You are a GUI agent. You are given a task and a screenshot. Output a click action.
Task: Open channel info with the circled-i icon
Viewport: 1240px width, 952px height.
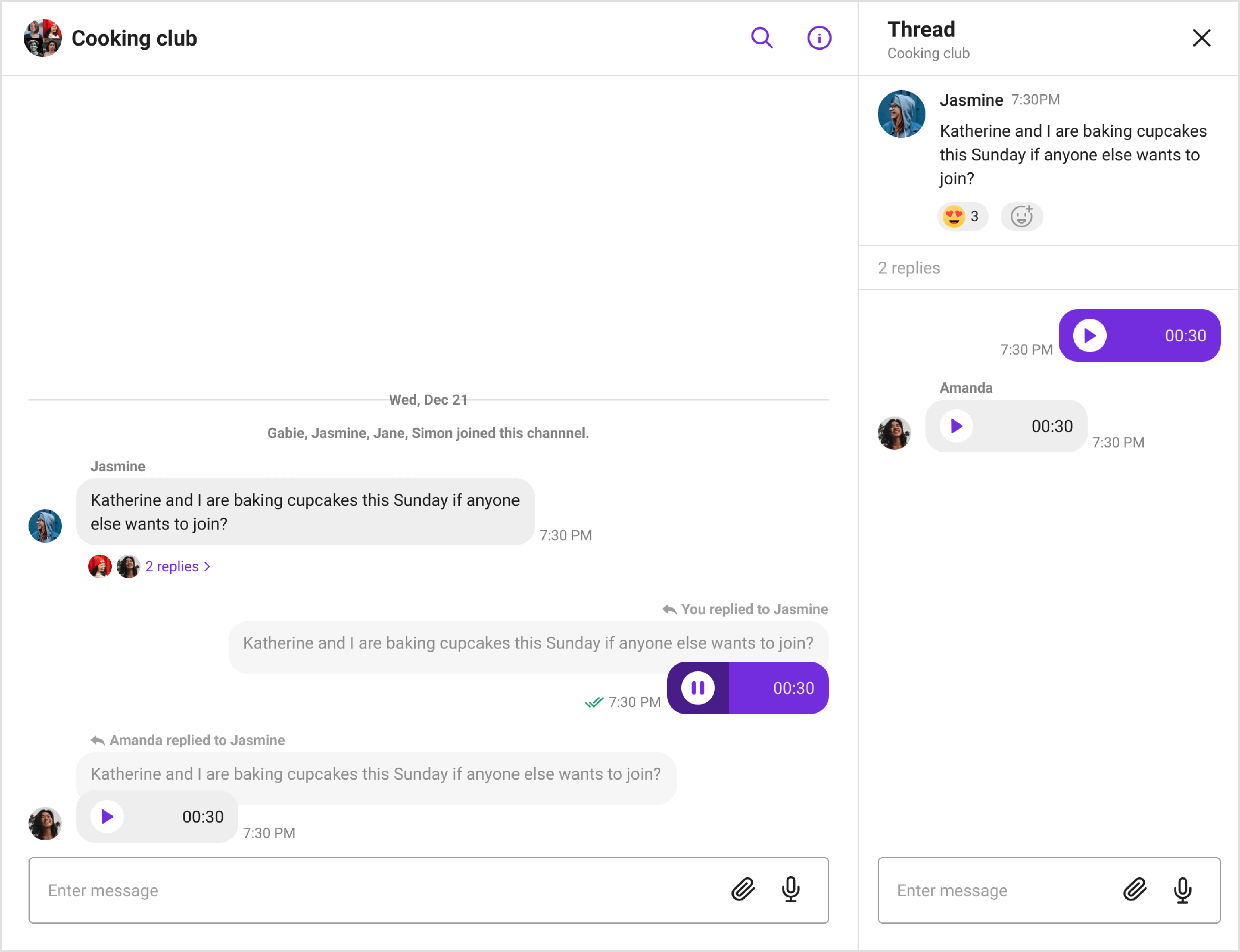click(x=819, y=38)
